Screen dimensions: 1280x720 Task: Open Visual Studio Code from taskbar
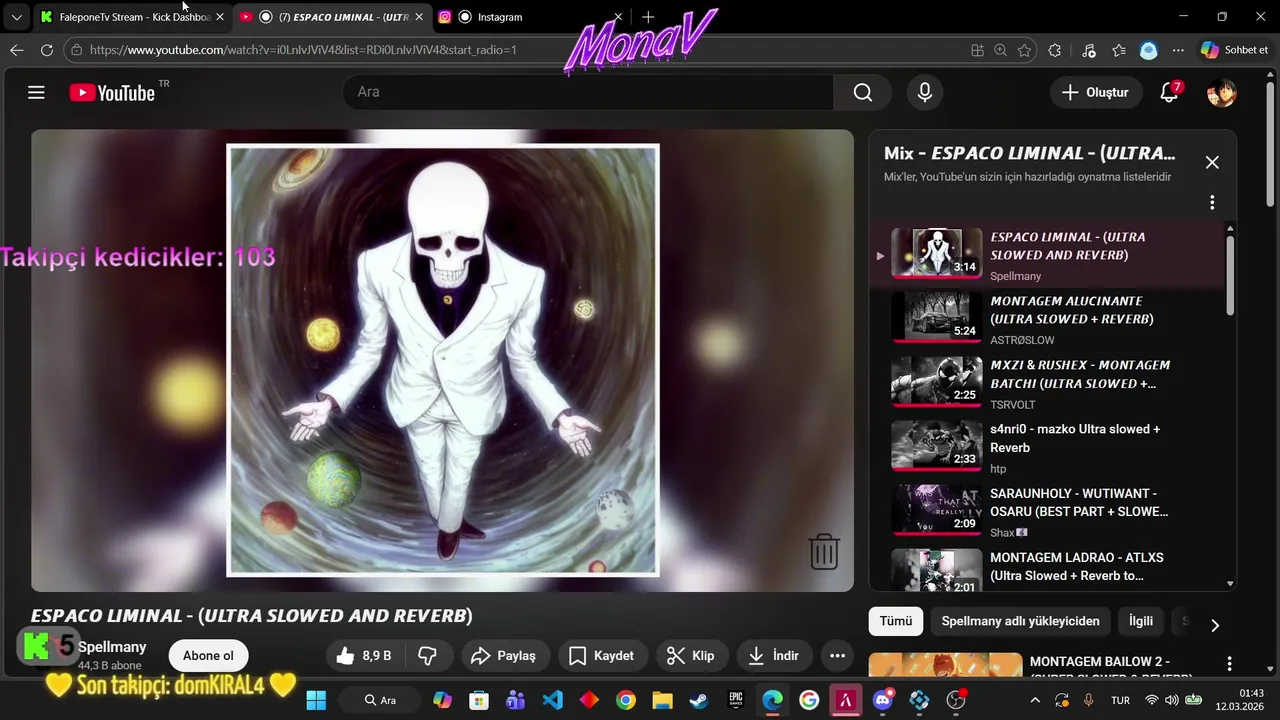click(x=552, y=700)
